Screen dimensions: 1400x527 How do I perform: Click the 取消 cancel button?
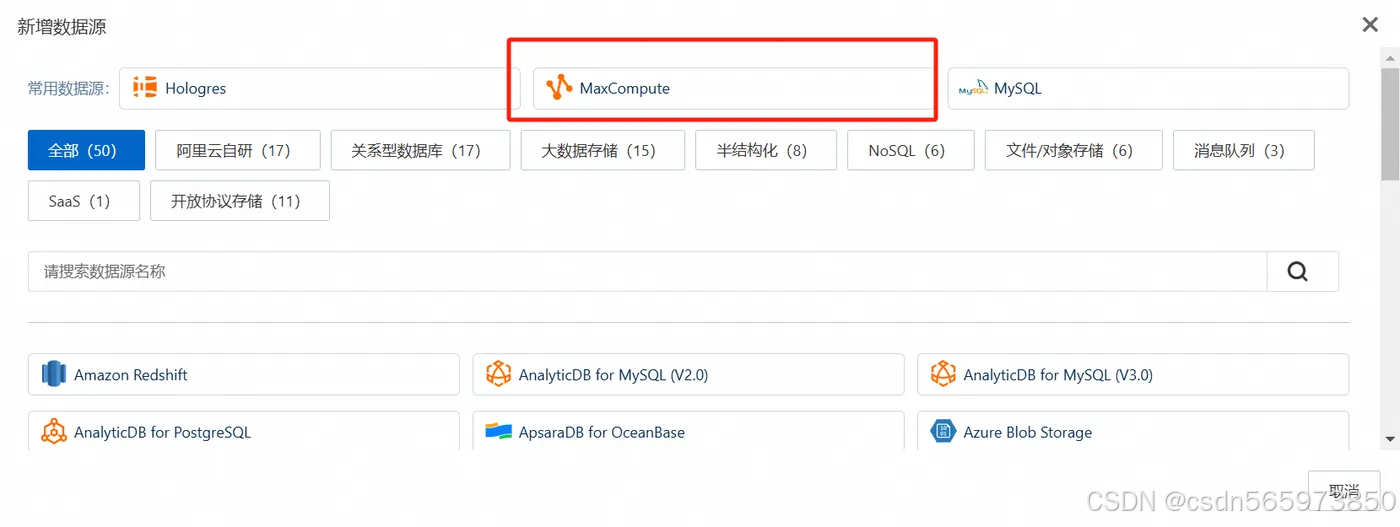[x=1343, y=490]
